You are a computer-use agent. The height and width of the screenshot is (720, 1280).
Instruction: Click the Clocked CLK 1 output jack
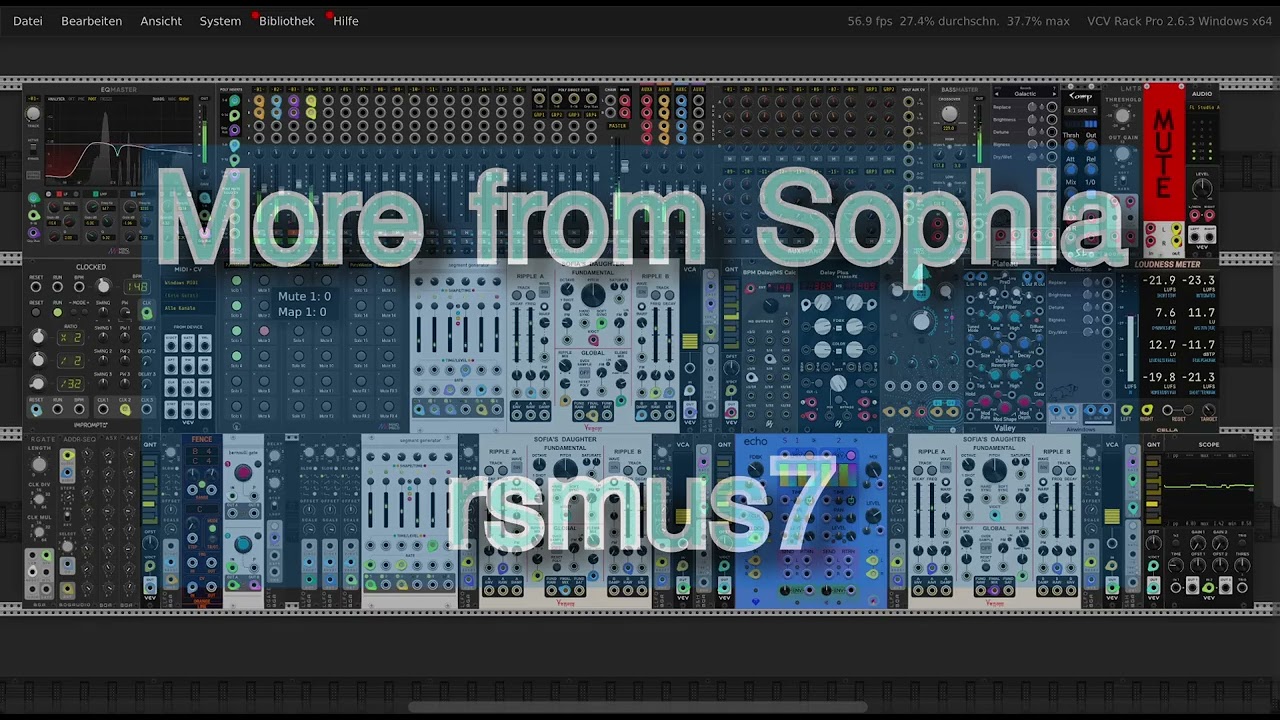point(103,409)
